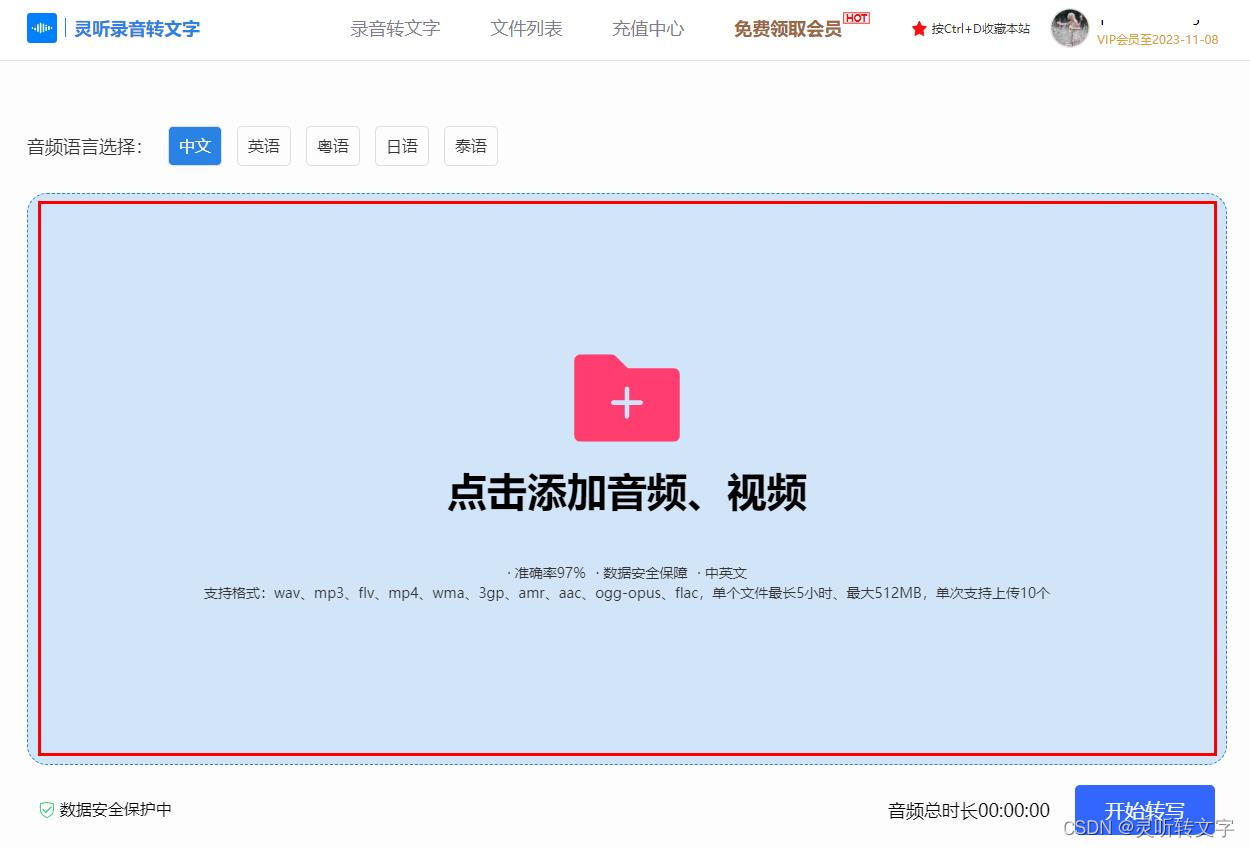
Task: Select 英语 as audio language
Action: click(x=264, y=146)
